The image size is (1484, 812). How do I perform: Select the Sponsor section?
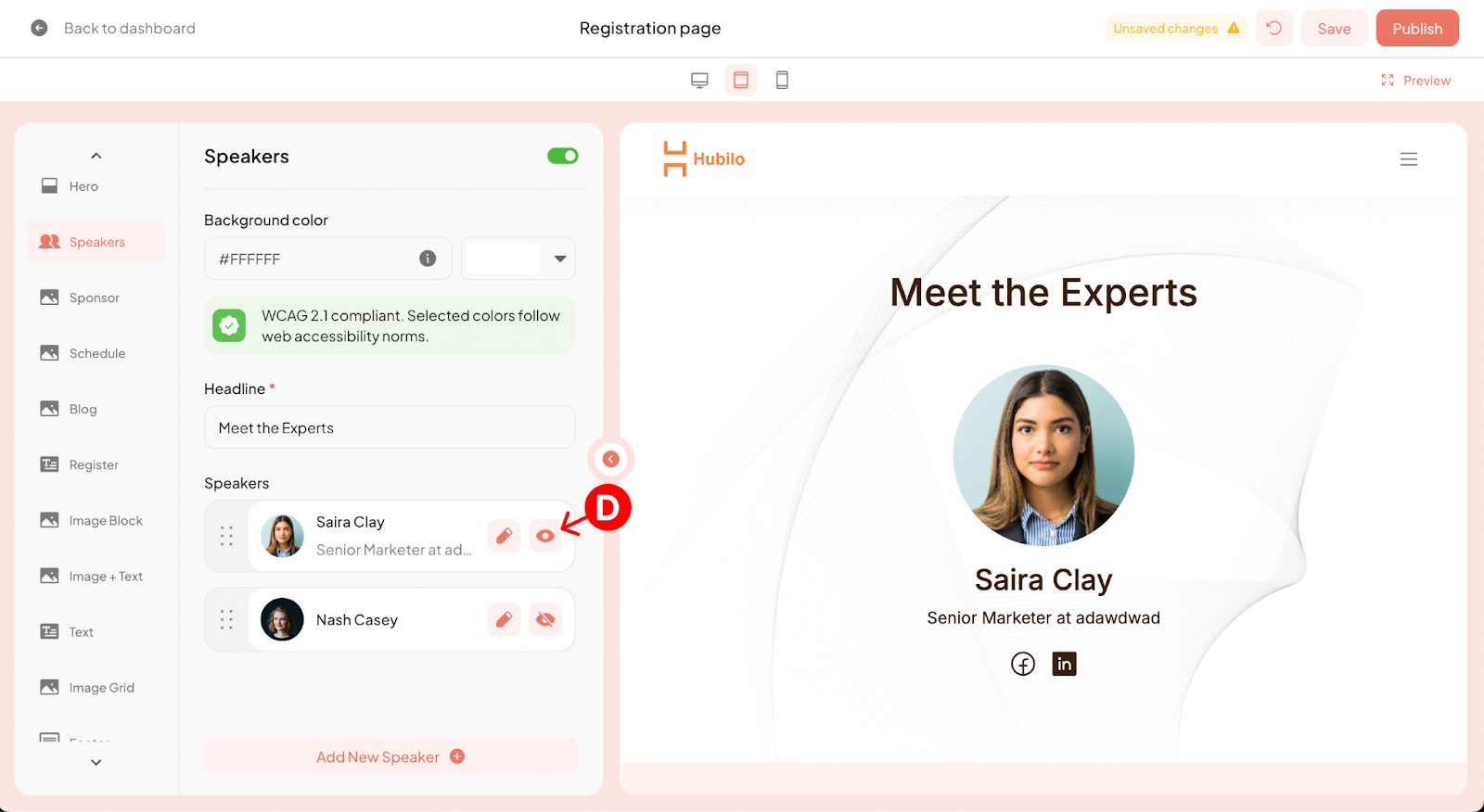(96, 298)
